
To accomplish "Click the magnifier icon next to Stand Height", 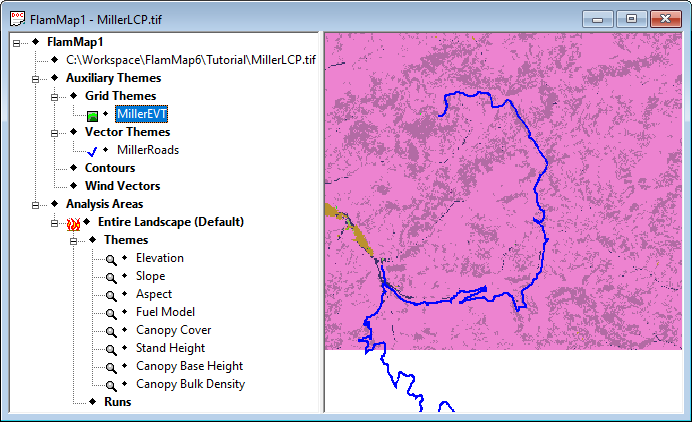I will pos(111,350).
